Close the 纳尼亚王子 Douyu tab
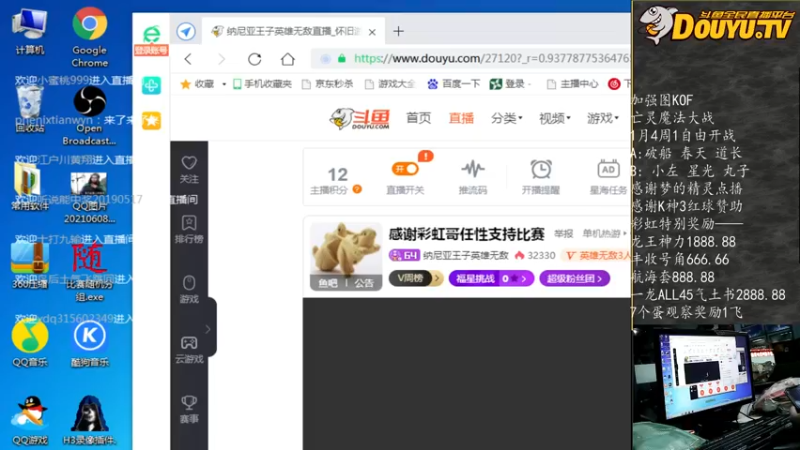The width and height of the screenshot is (800, 450). [x=372, y=32]
